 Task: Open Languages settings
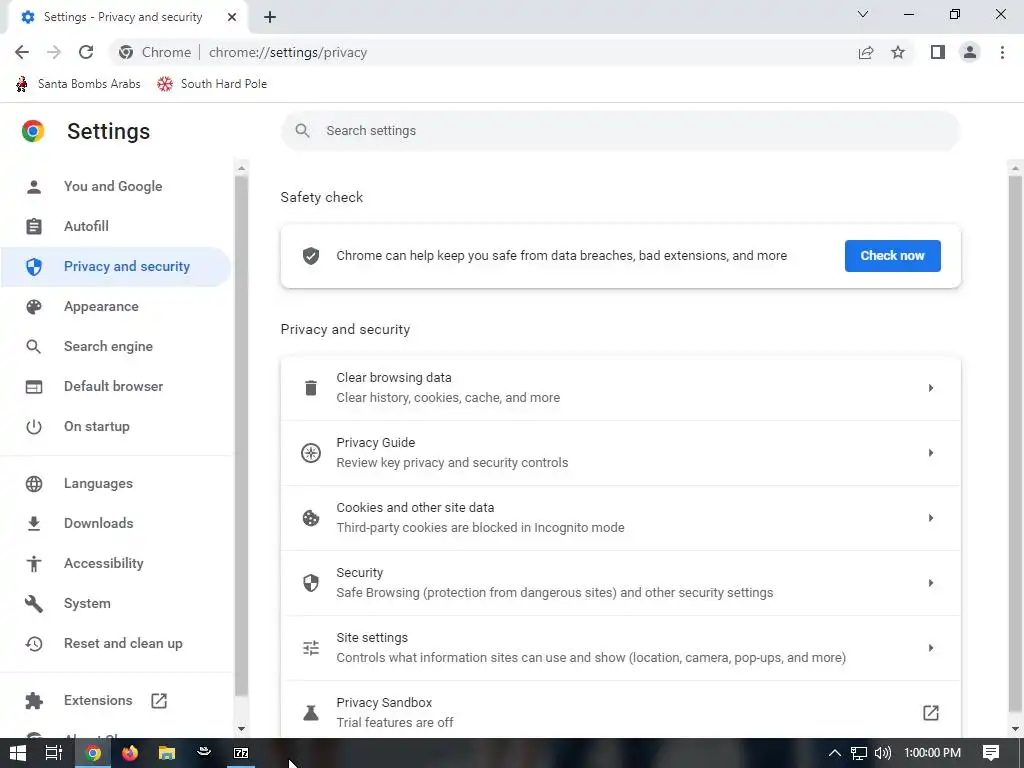(x=116, y=483)
